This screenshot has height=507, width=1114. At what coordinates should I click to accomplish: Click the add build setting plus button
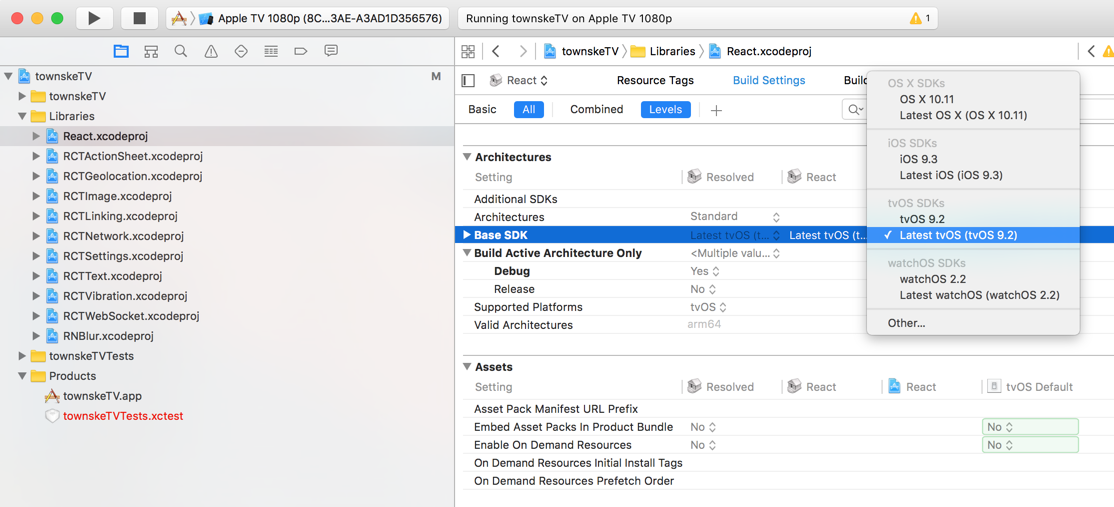coord(716,110)
